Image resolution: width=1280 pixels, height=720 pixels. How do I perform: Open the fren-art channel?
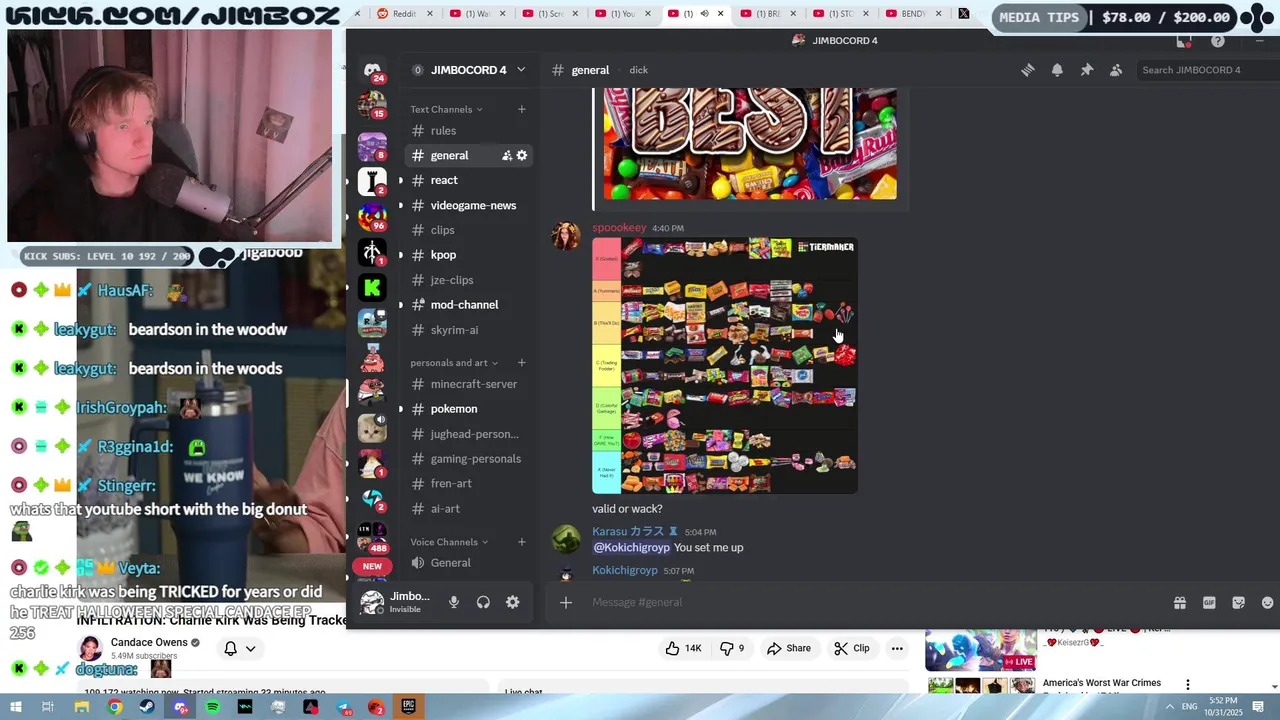(x=469, y=484)
